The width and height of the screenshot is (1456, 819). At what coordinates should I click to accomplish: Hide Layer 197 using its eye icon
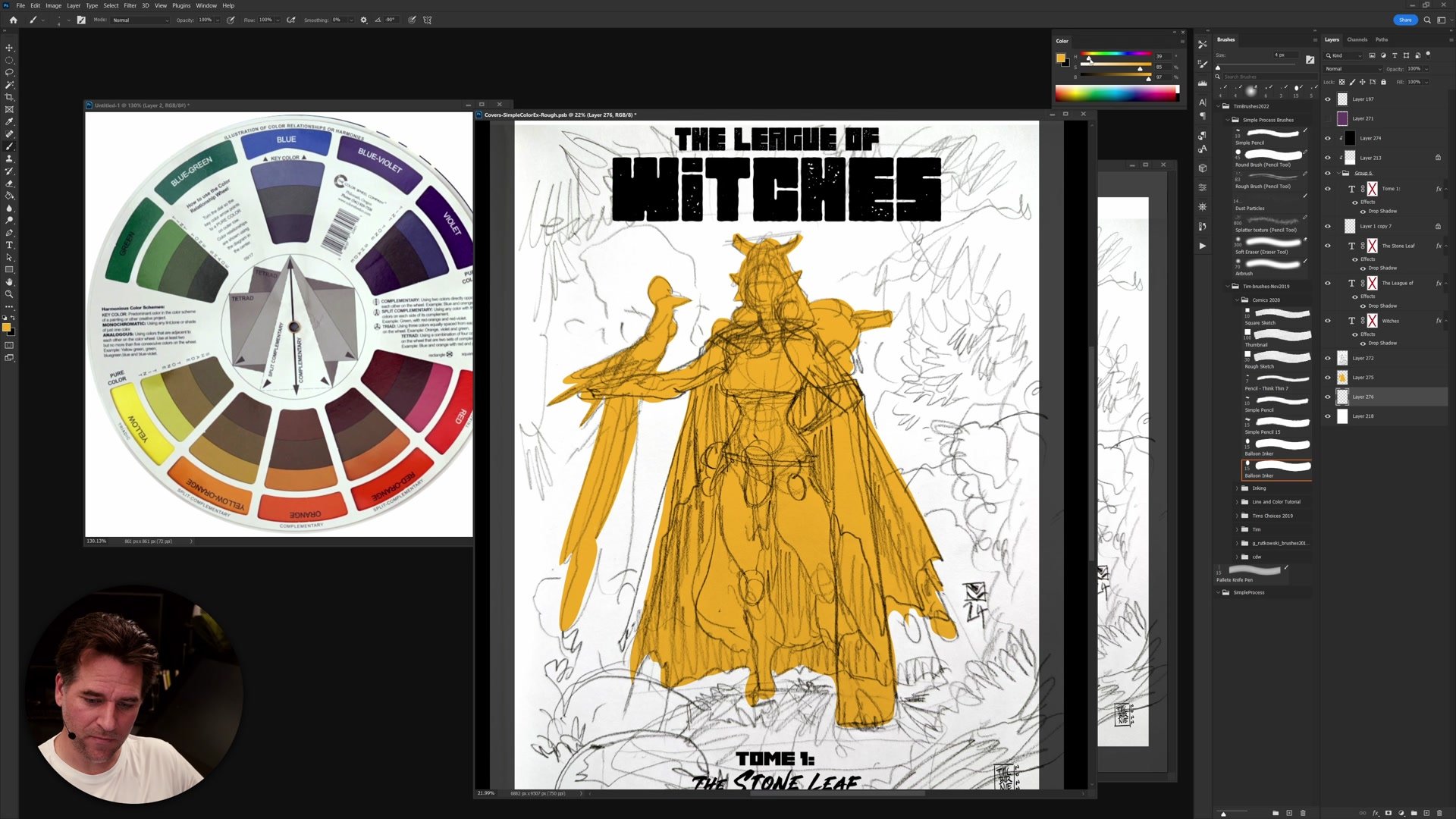point(1327,99)
